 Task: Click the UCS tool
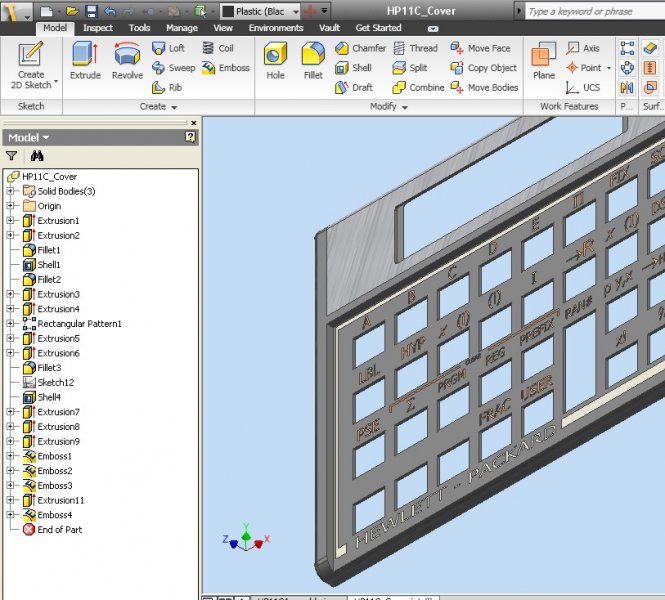[x=583, y=87]
